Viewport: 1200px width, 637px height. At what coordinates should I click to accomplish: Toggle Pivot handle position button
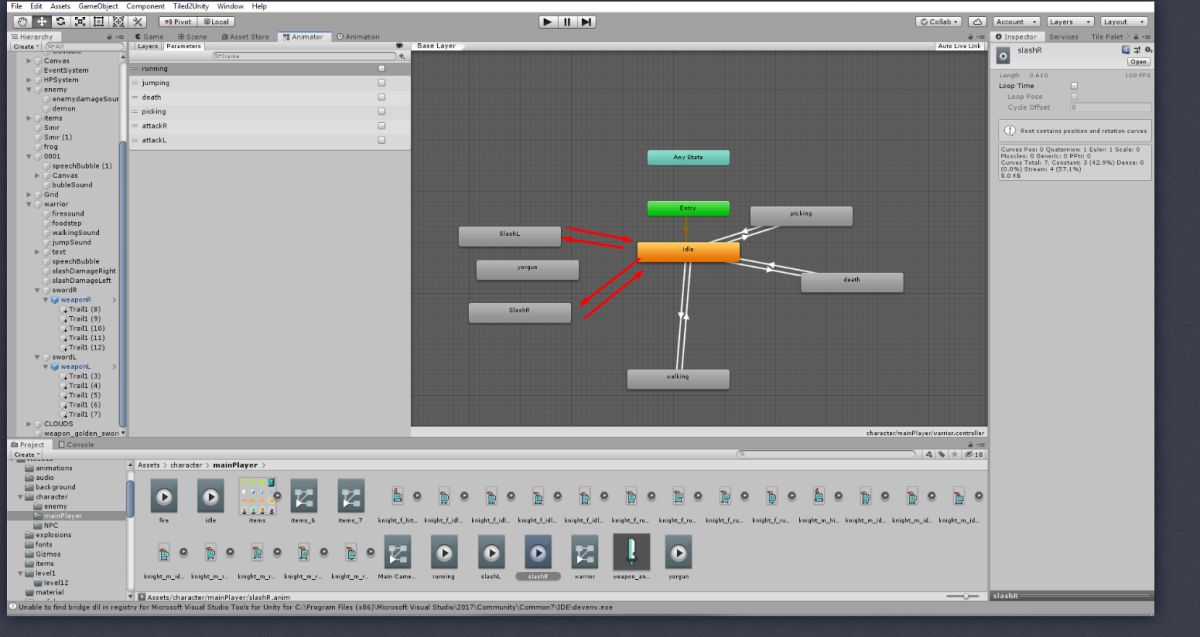176,21
